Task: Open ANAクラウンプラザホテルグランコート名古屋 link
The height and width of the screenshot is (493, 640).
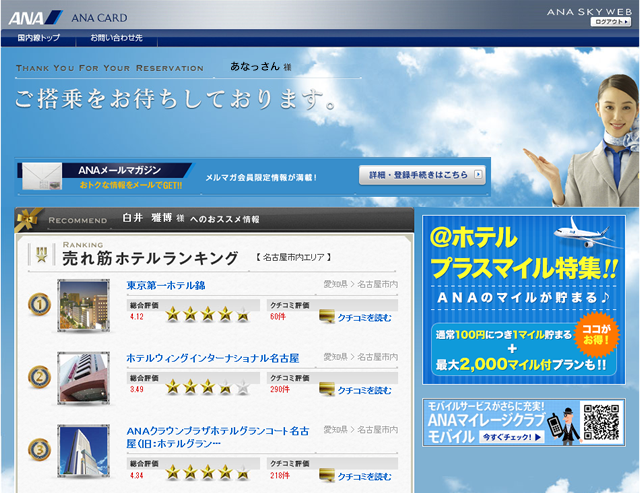Action: tap(218, 437)
